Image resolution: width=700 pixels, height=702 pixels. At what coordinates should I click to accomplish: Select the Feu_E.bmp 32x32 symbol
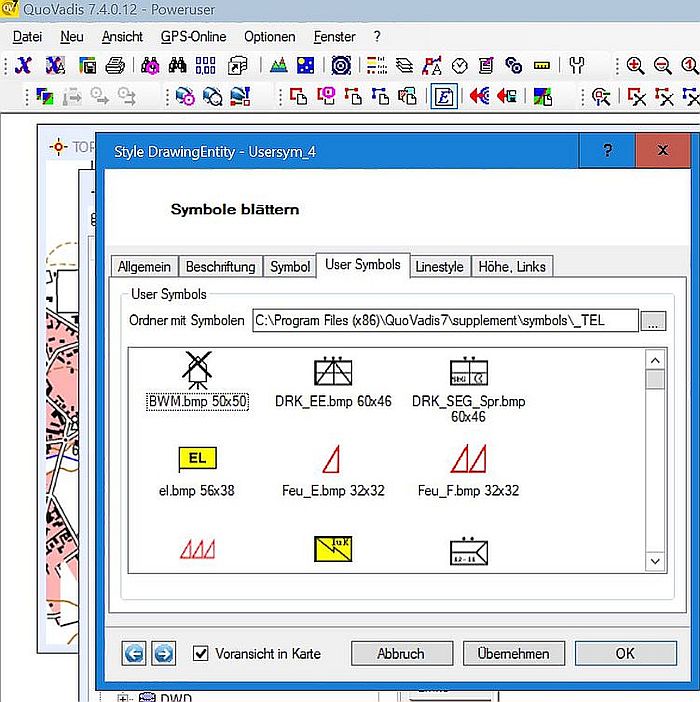[x=333, y=471]
